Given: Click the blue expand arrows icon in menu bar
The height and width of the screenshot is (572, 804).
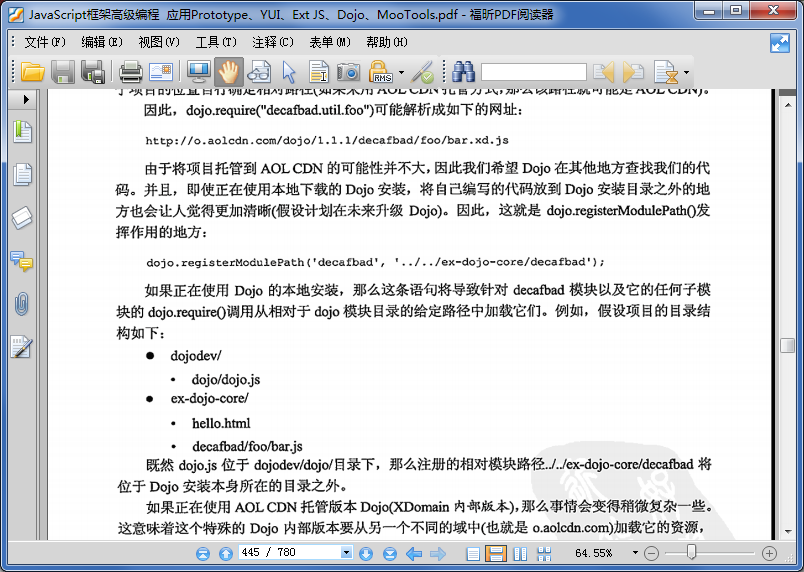Looking at the screenshot, I should [779, 43].
